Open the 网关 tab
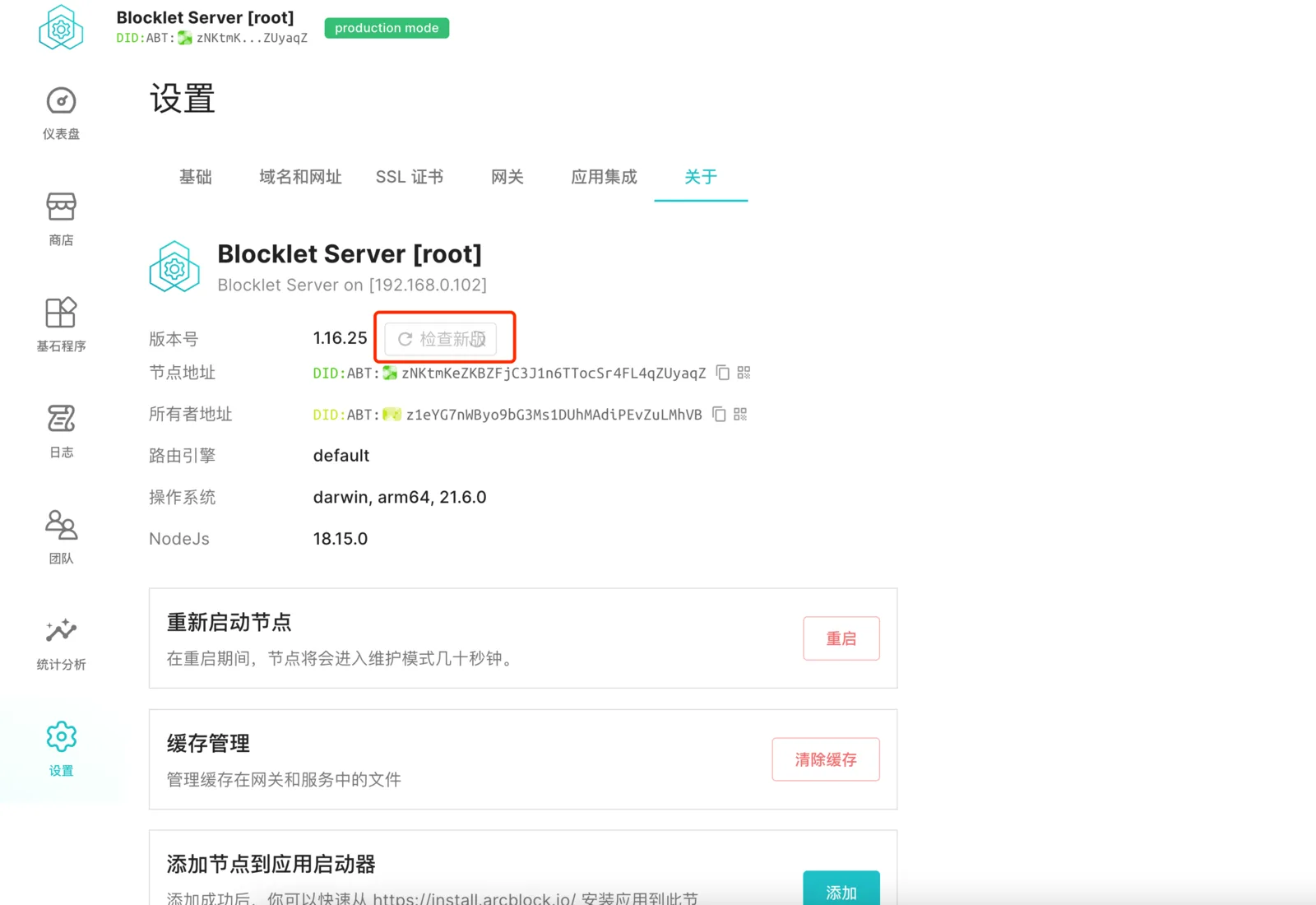Viewport: 1316px width, 905px height. coord(507,177)
